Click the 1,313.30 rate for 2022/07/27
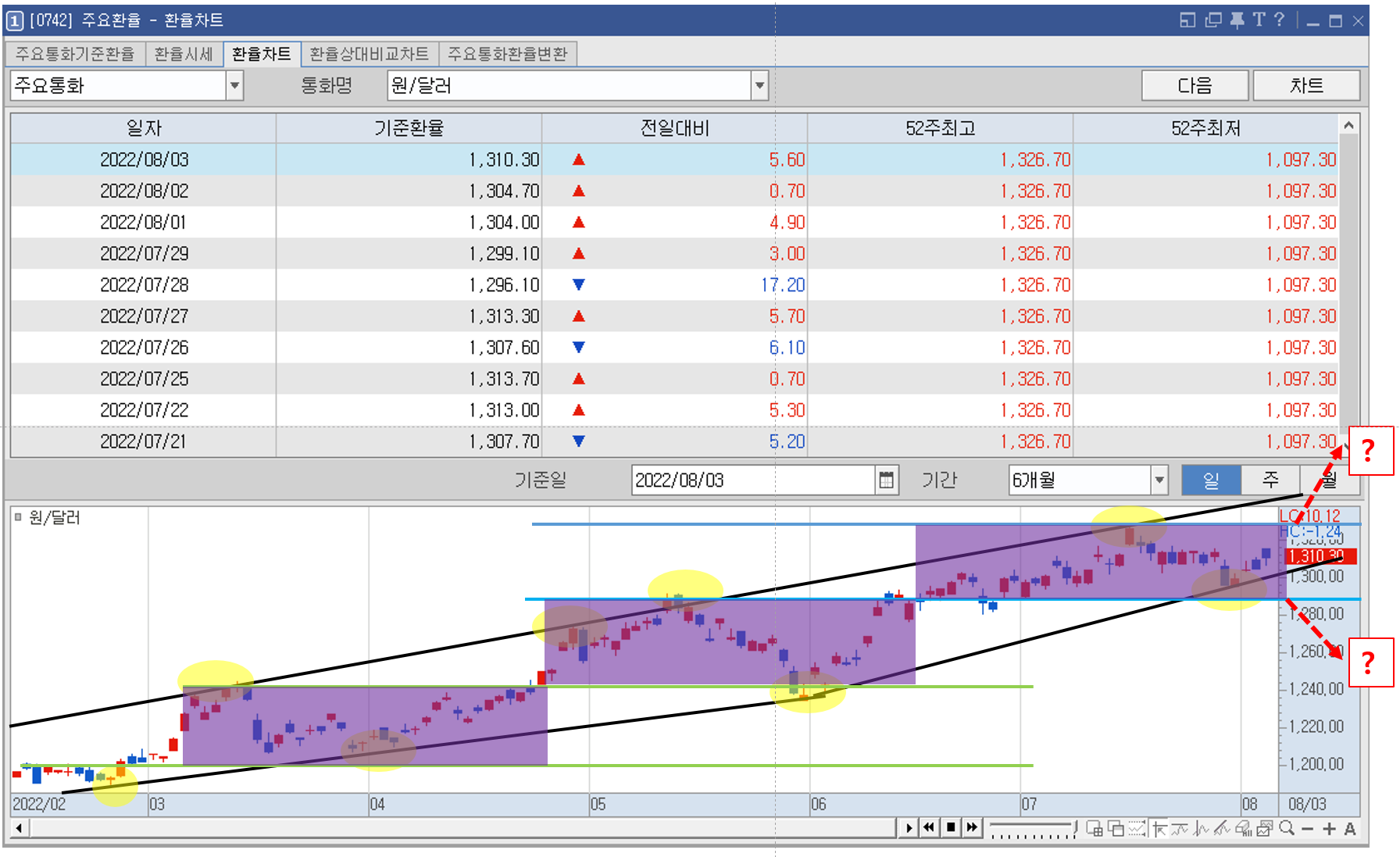 pos(504,316)
